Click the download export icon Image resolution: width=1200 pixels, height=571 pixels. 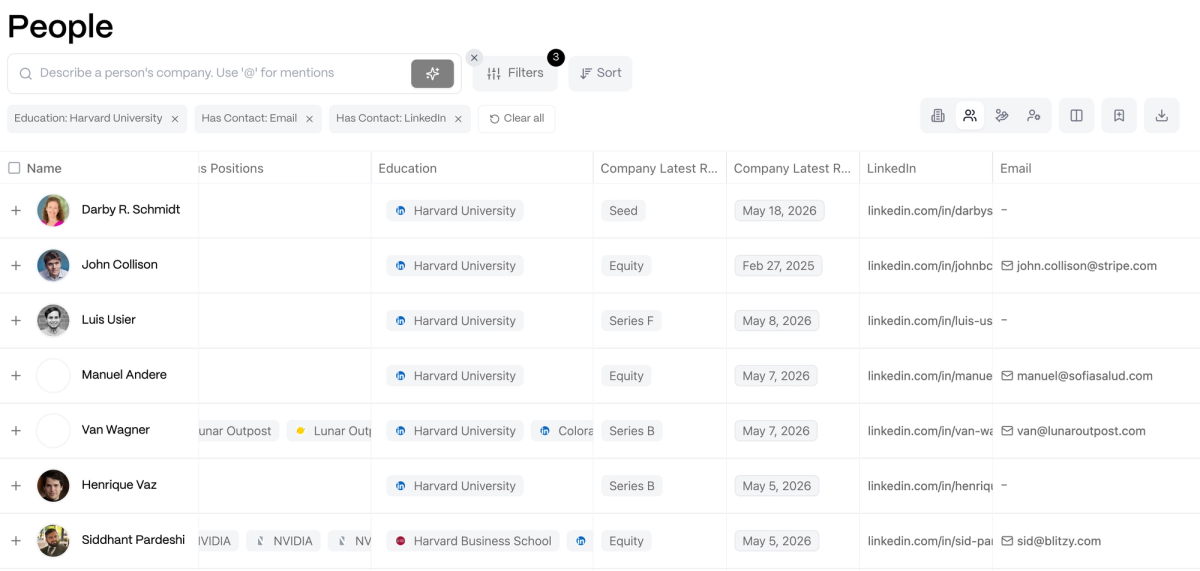tap(1162, 116)
